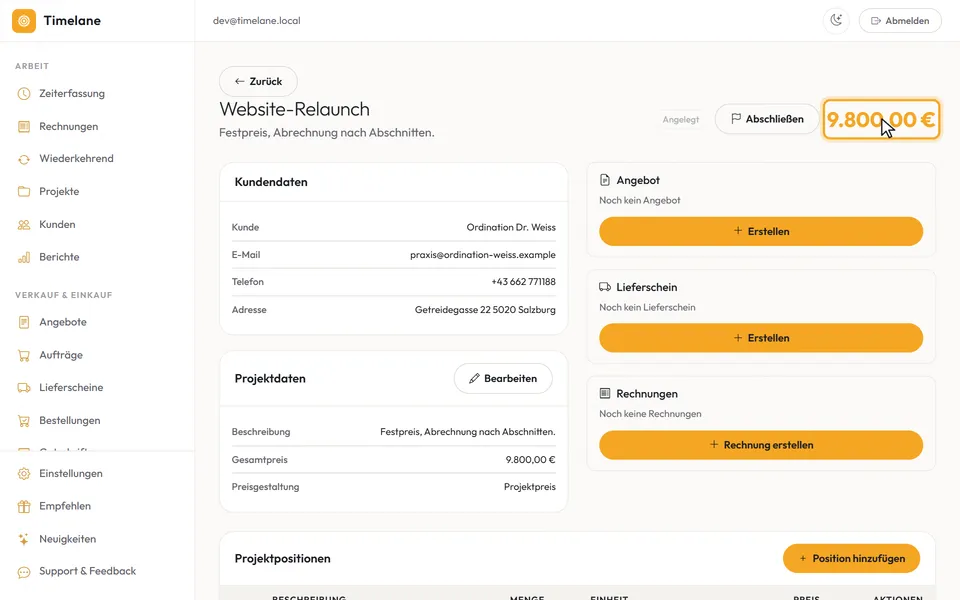Click the Abmelden logout button

pos(900,21)
